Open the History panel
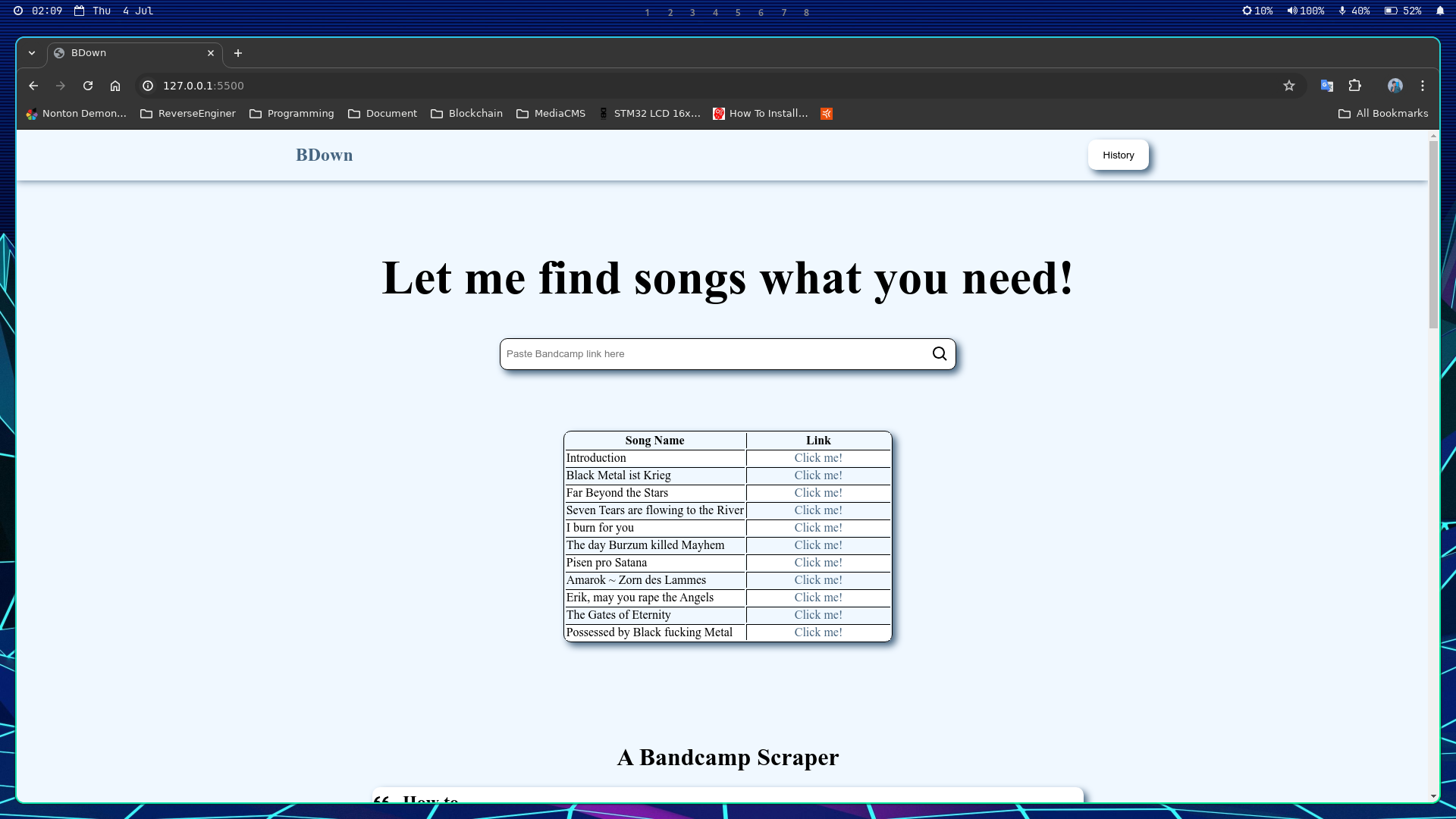This screenshot has width=1456, height=819. click(x=1118, y=155)
